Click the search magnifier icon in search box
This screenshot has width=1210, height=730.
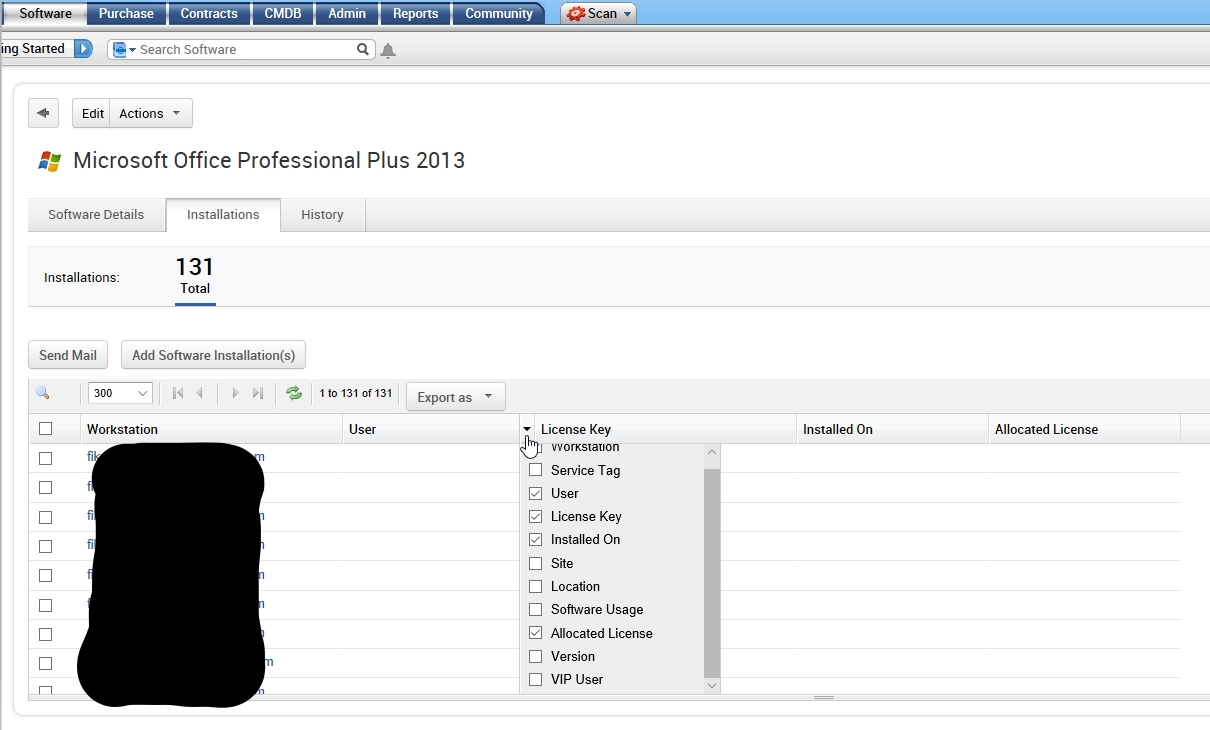click(x=363, y=49)
